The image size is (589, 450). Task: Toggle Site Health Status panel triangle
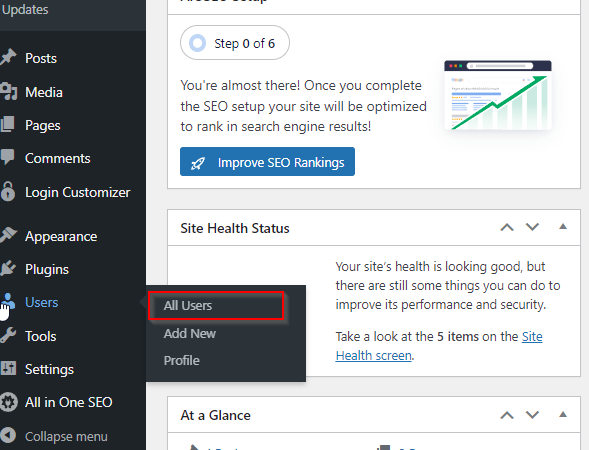563,227
